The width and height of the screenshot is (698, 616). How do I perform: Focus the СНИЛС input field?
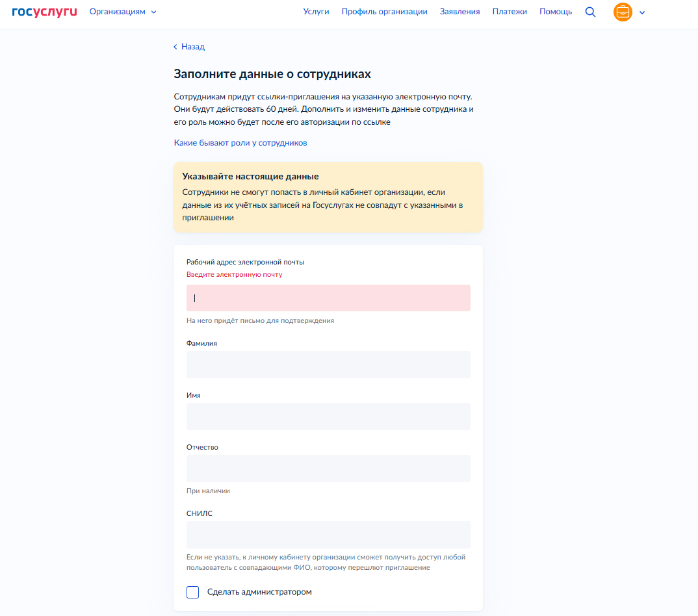pos(328,534)
